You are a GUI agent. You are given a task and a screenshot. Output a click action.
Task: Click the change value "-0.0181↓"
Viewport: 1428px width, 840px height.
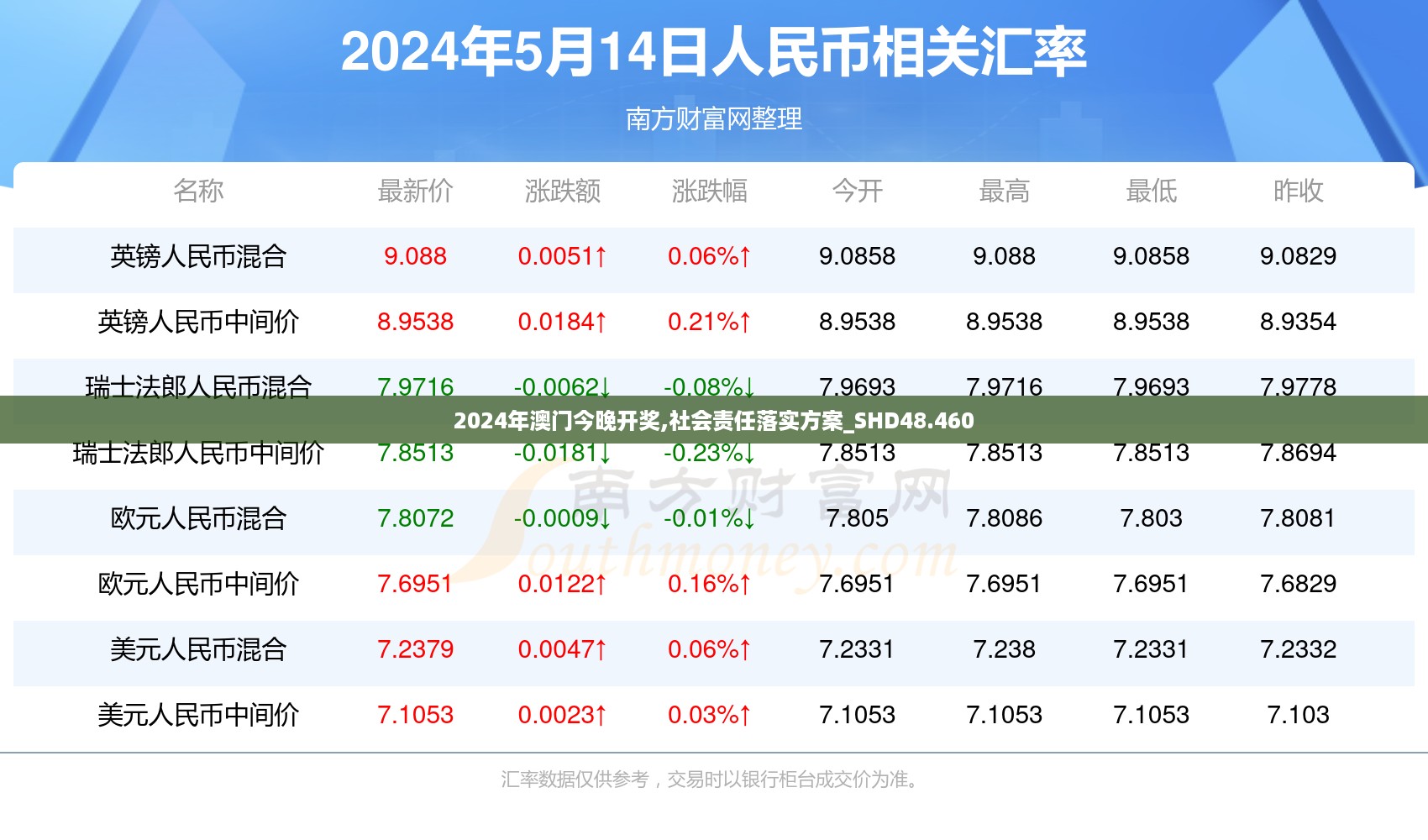(563, 454)
